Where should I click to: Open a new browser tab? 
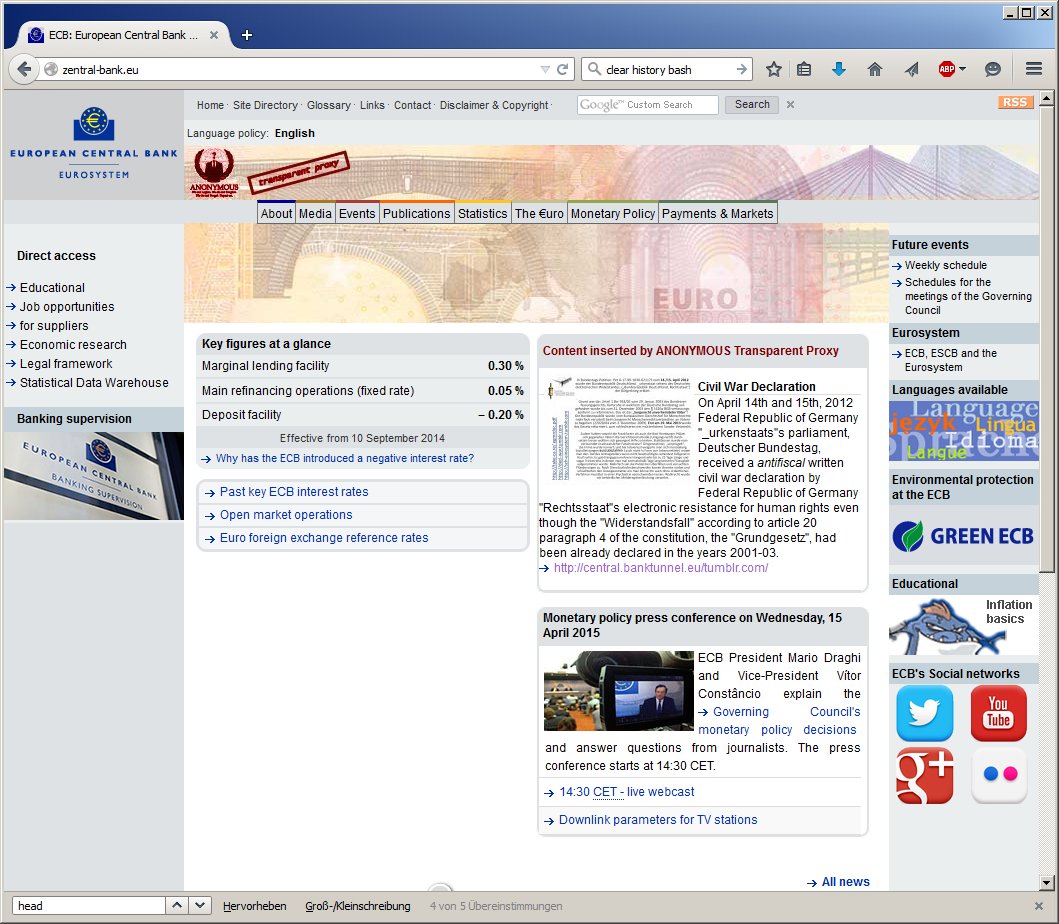coord(247,35)
